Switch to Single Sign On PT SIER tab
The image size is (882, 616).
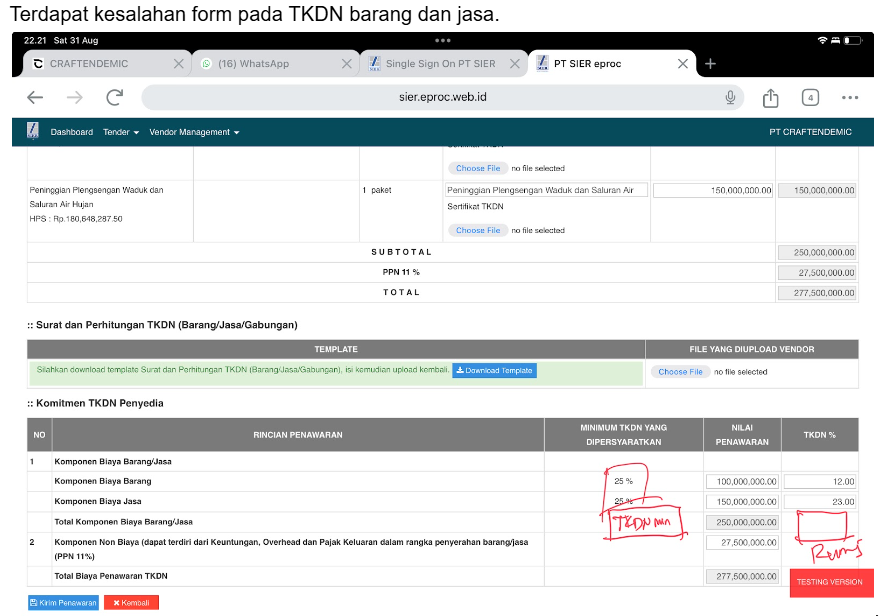coord(440,64)
